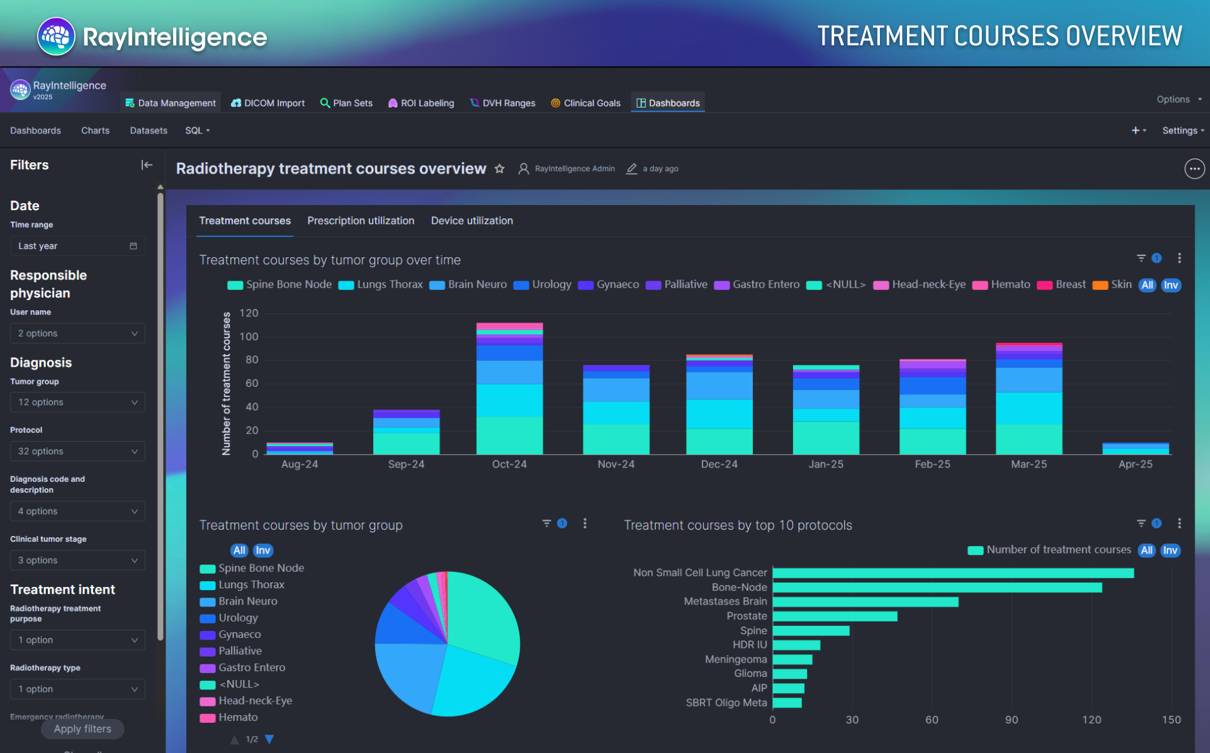Open kebab menu of tumor group pie chart
1210x753 pixels.
point(585,523)
